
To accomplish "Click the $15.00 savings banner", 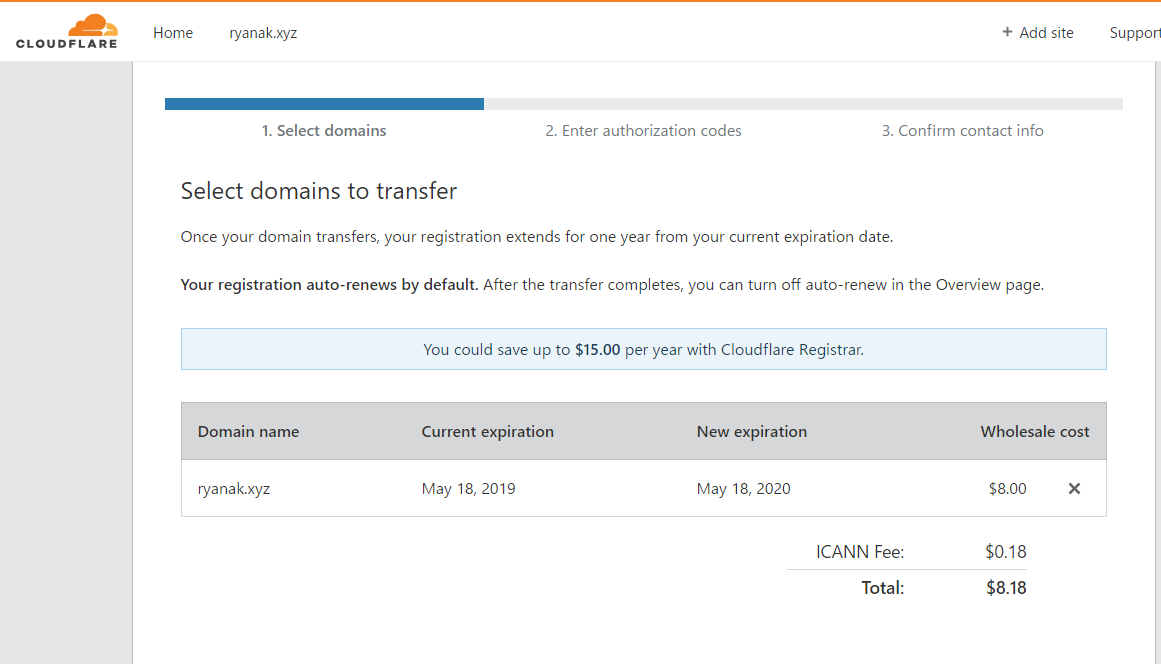I will [x=643, y=349].
